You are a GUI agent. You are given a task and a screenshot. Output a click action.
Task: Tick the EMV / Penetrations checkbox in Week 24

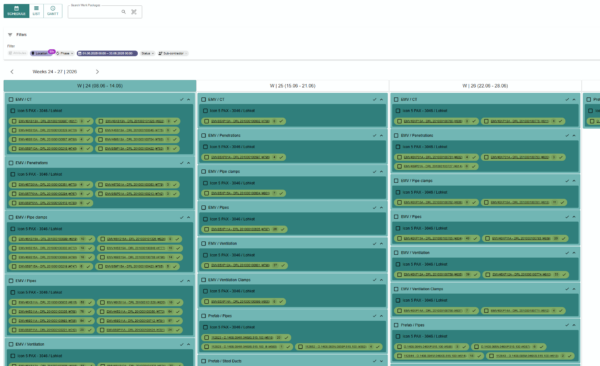tap(11, 163)
